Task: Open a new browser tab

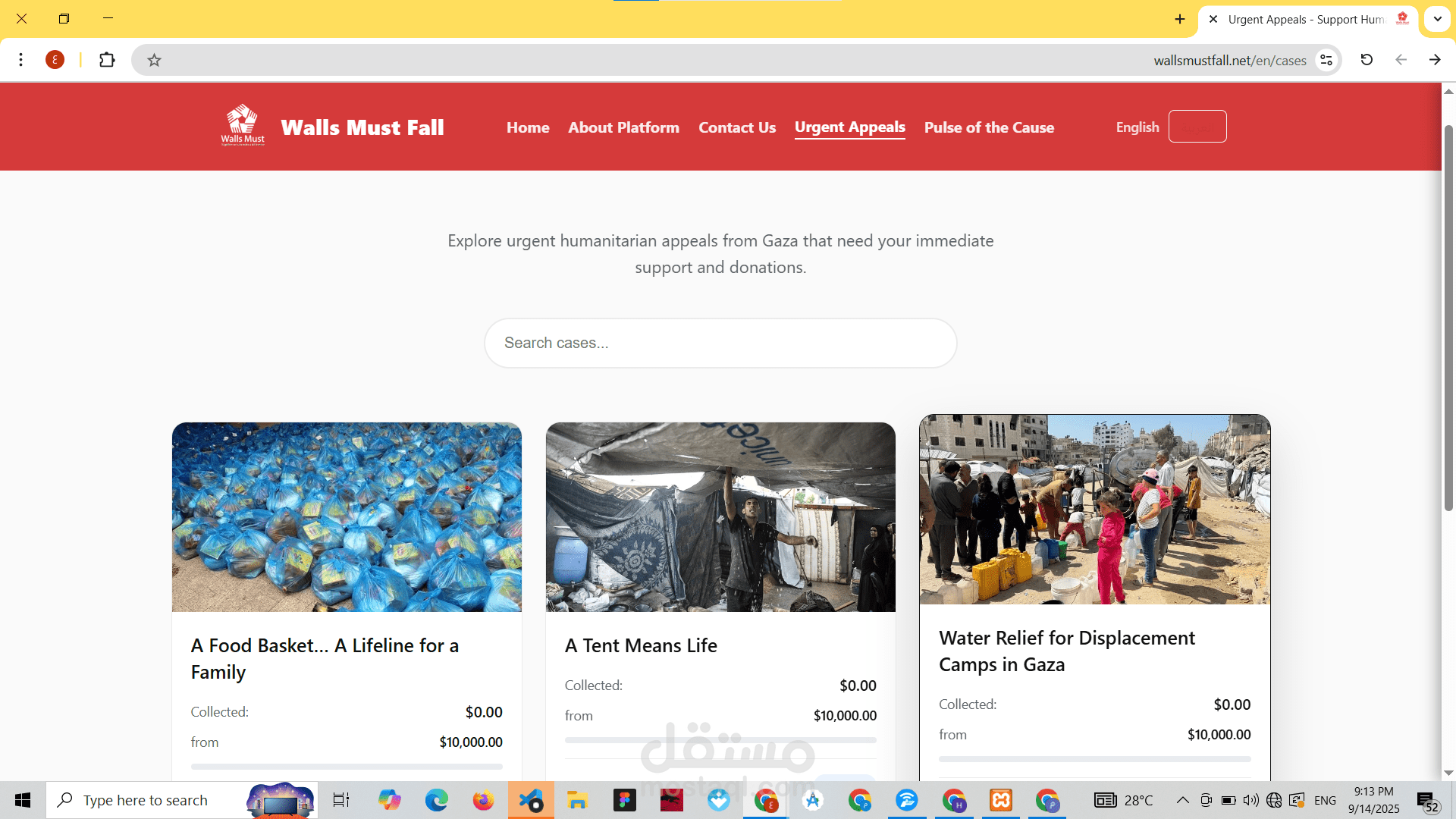Action: (1180, 19)
